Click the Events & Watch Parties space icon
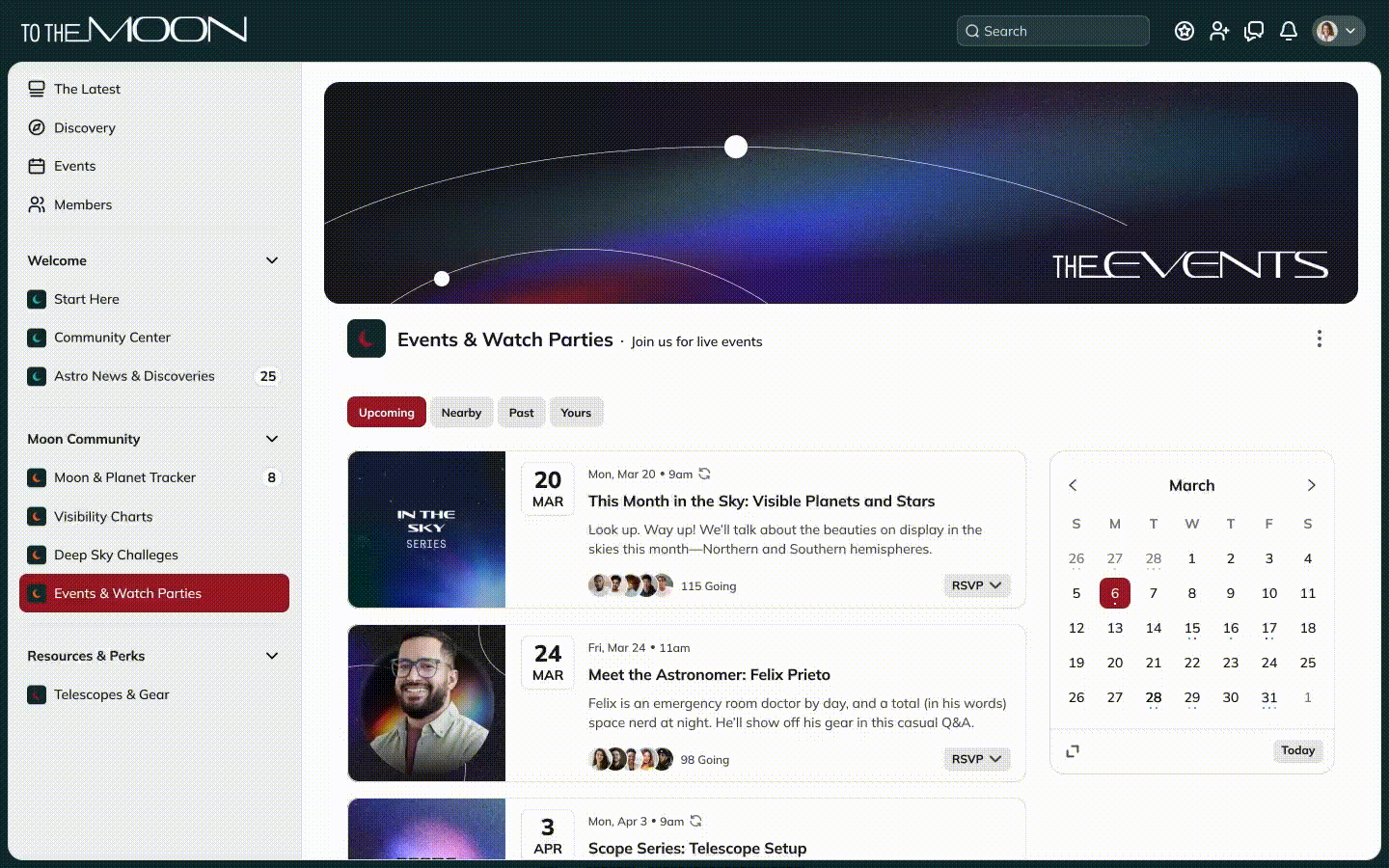The height and width of the screenshot is (868, 1389). point(367,339)
